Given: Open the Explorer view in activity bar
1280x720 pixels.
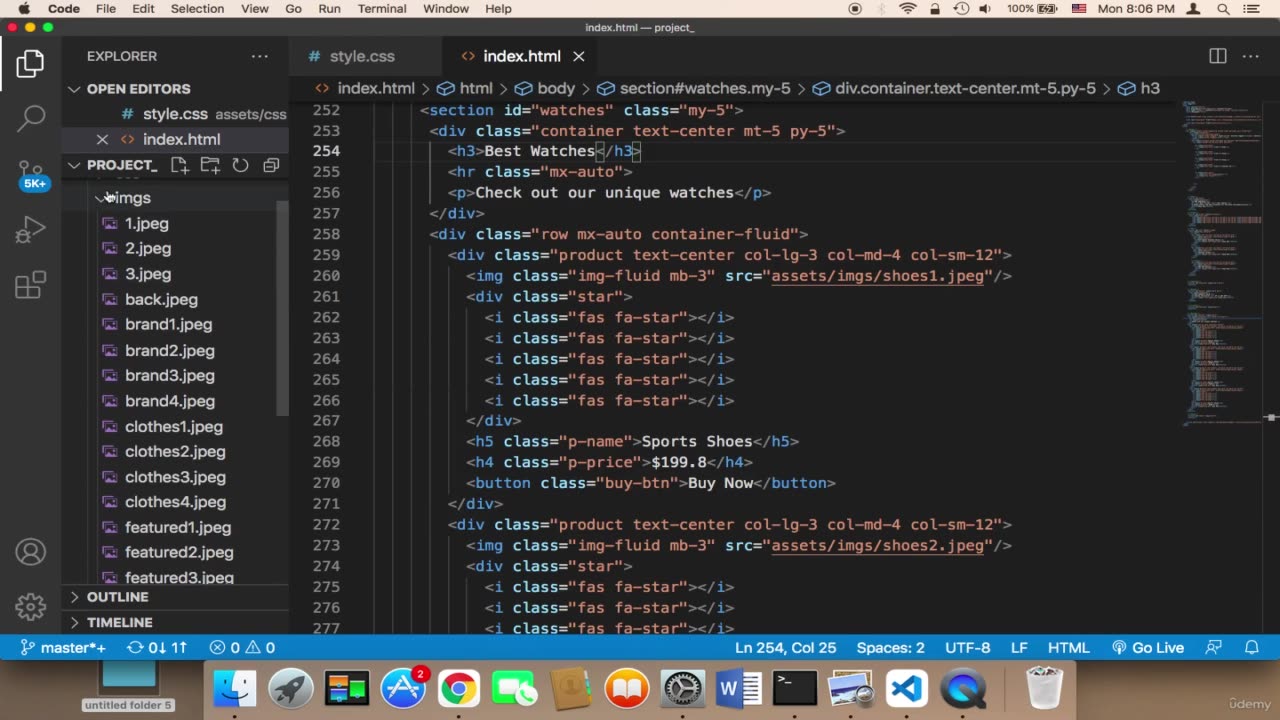Looking at the screenshot, I should tap(30, 64).
